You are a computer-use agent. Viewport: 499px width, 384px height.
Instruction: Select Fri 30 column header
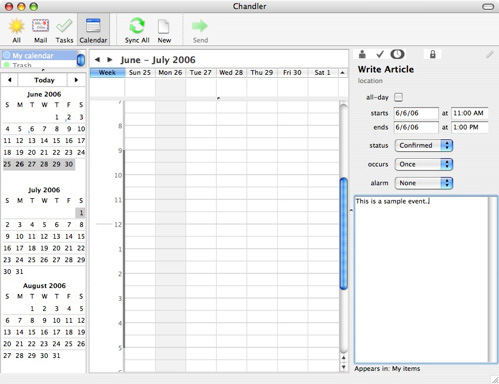[292, 73]
